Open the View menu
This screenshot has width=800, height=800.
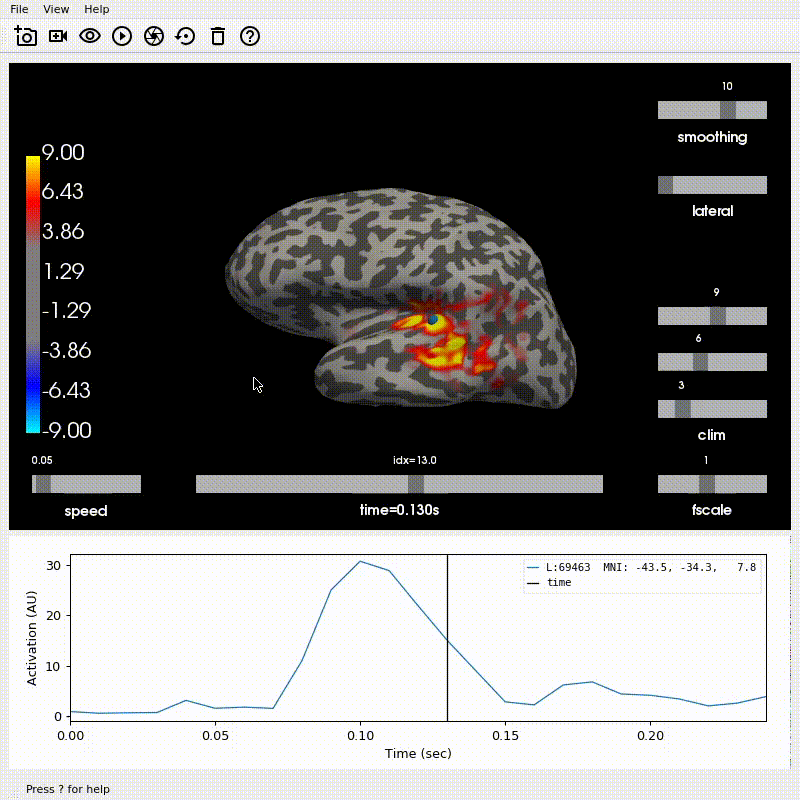coord(56,9)
